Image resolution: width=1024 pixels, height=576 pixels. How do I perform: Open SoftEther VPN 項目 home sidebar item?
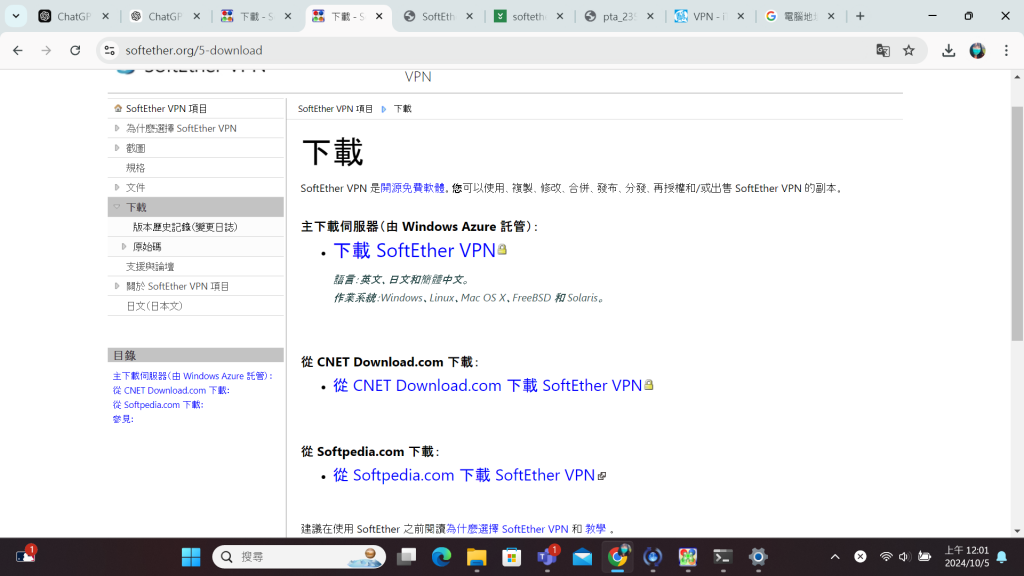tap(166, 108)
